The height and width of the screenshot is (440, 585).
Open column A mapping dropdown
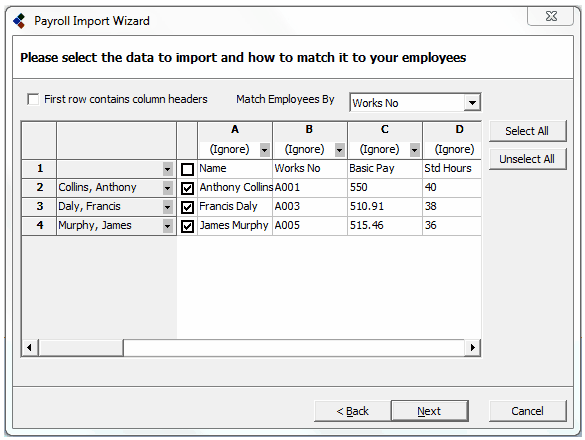(x=265, y=150)
